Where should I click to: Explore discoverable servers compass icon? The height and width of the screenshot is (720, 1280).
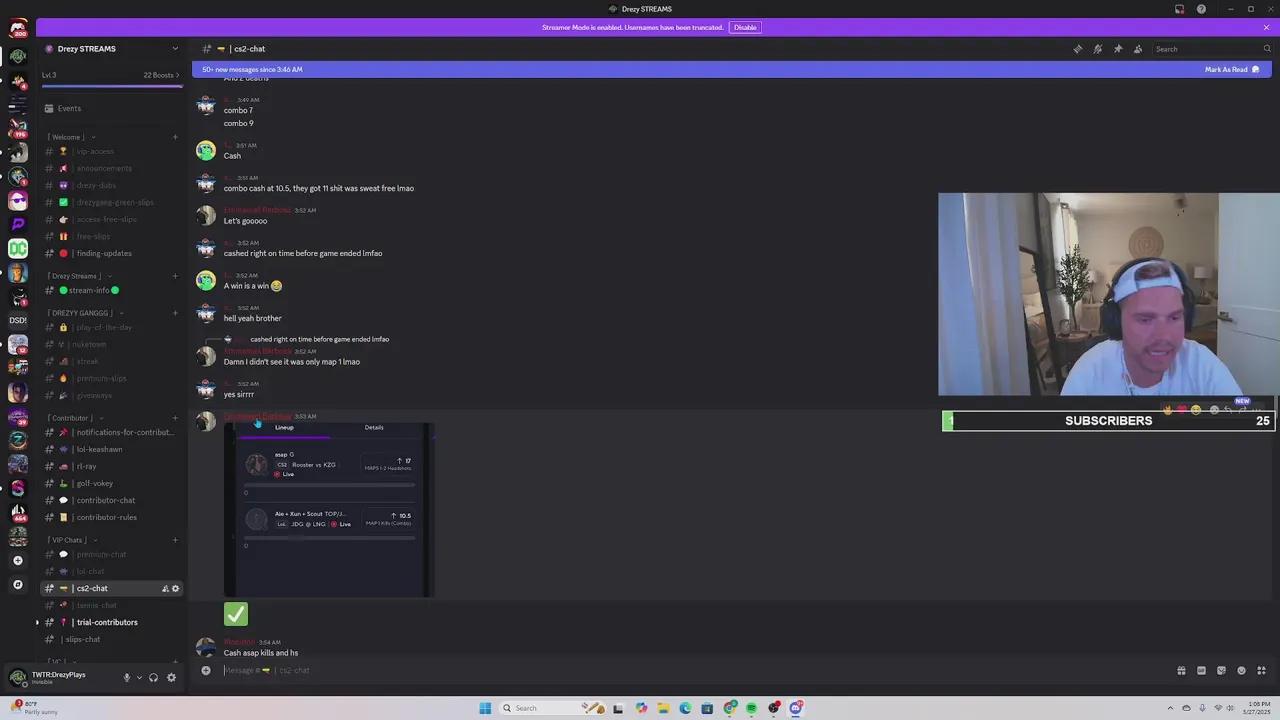coord(18,584)
